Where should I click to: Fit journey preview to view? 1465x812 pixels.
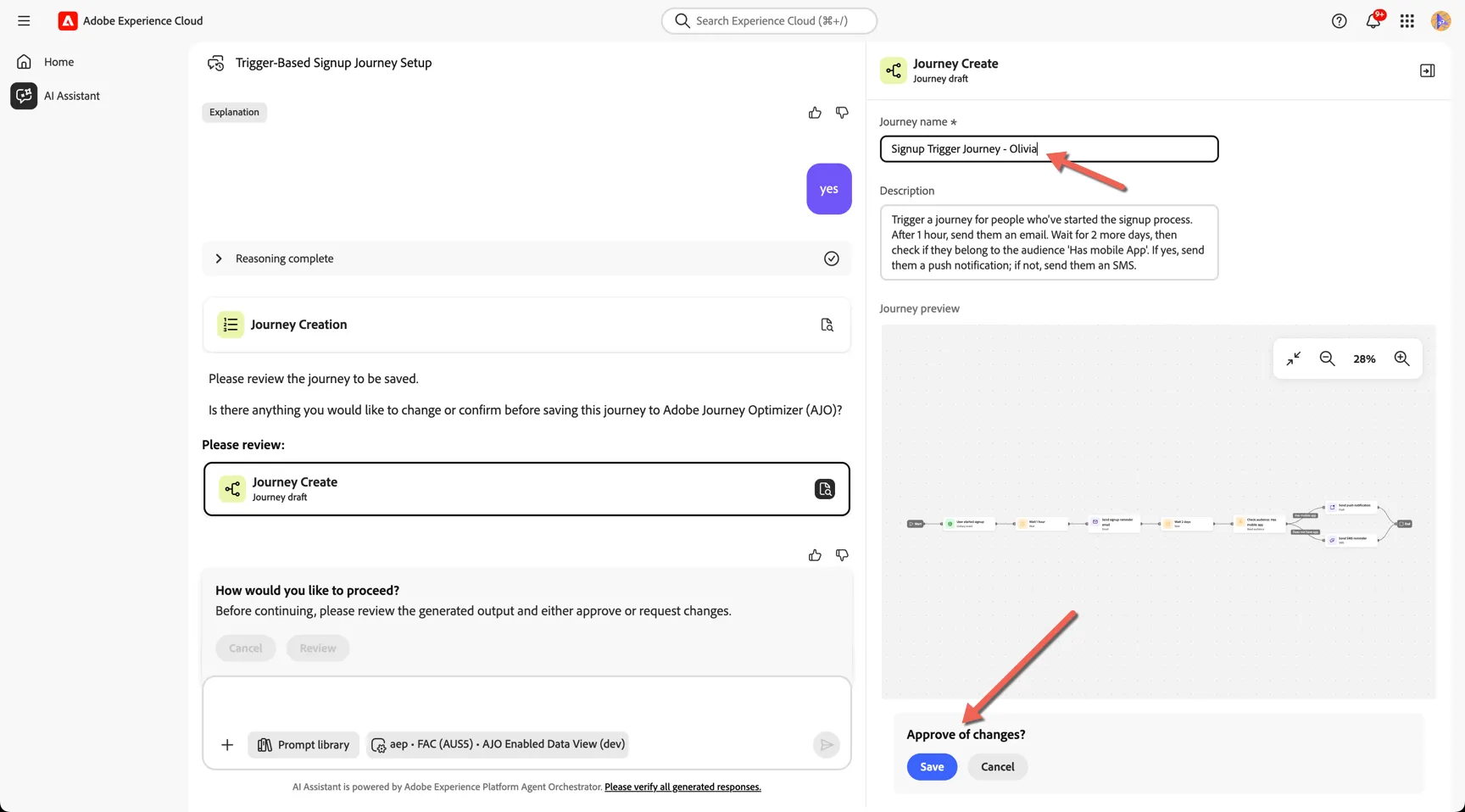(1293, 359)
